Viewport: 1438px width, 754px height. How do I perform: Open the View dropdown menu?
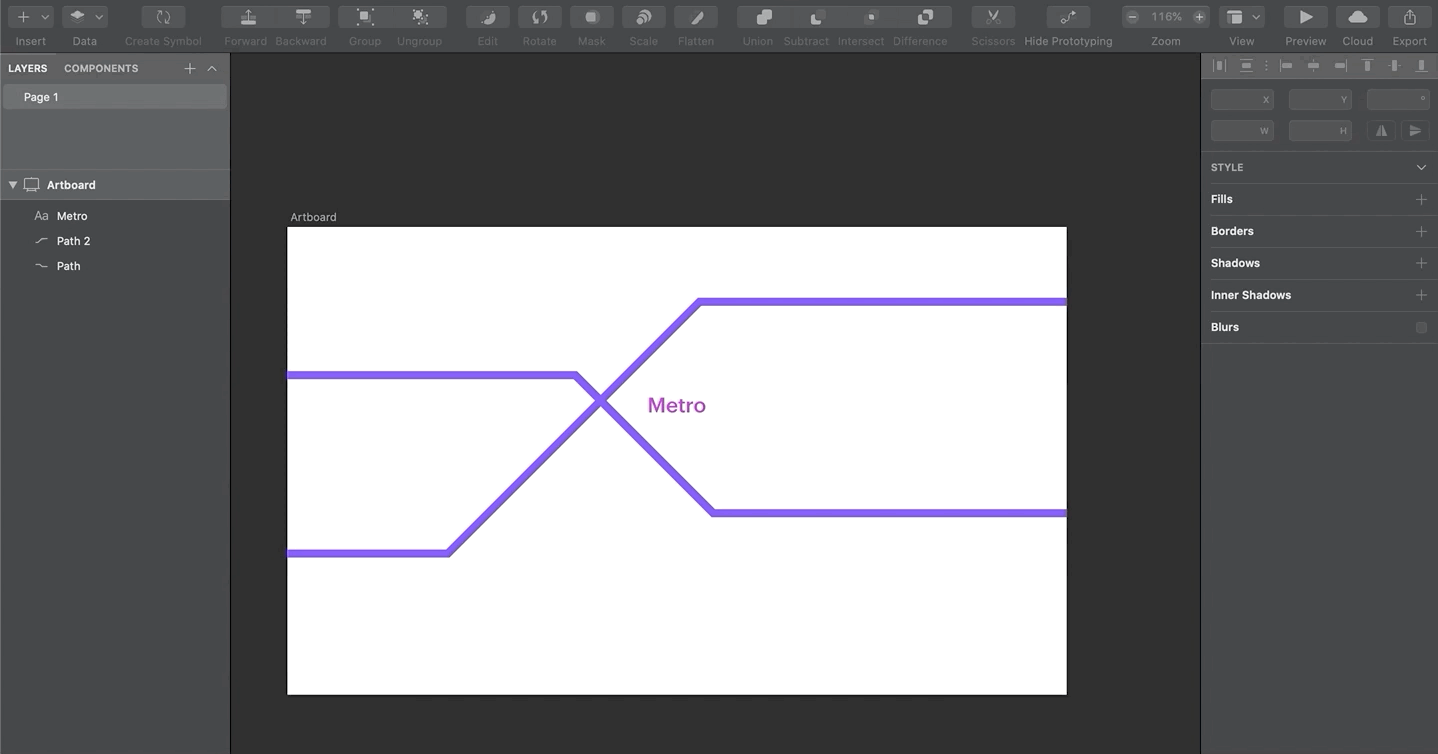click(x=1255, y=17)
